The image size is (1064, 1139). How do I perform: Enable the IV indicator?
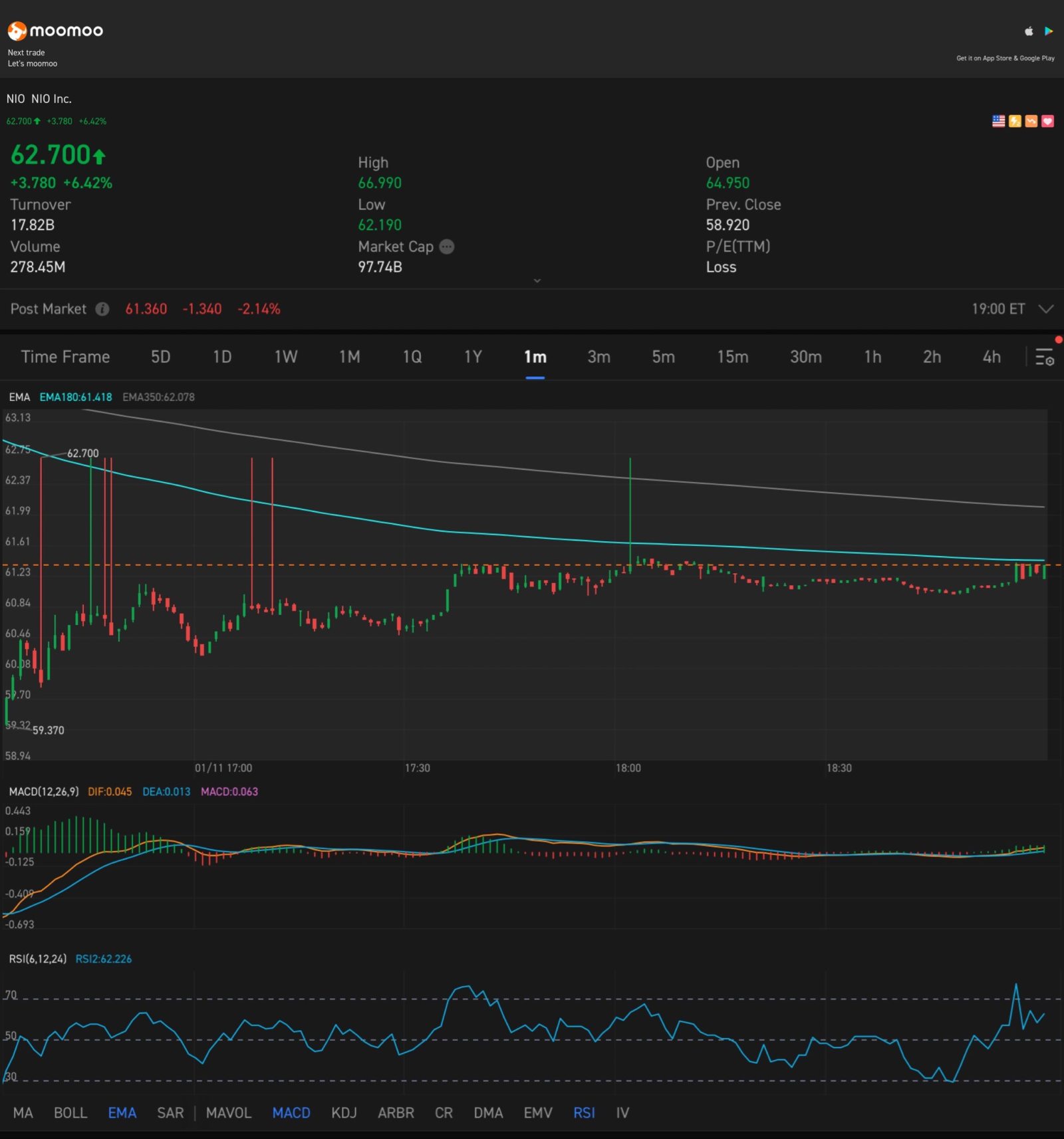click(x=622, y=1113)
